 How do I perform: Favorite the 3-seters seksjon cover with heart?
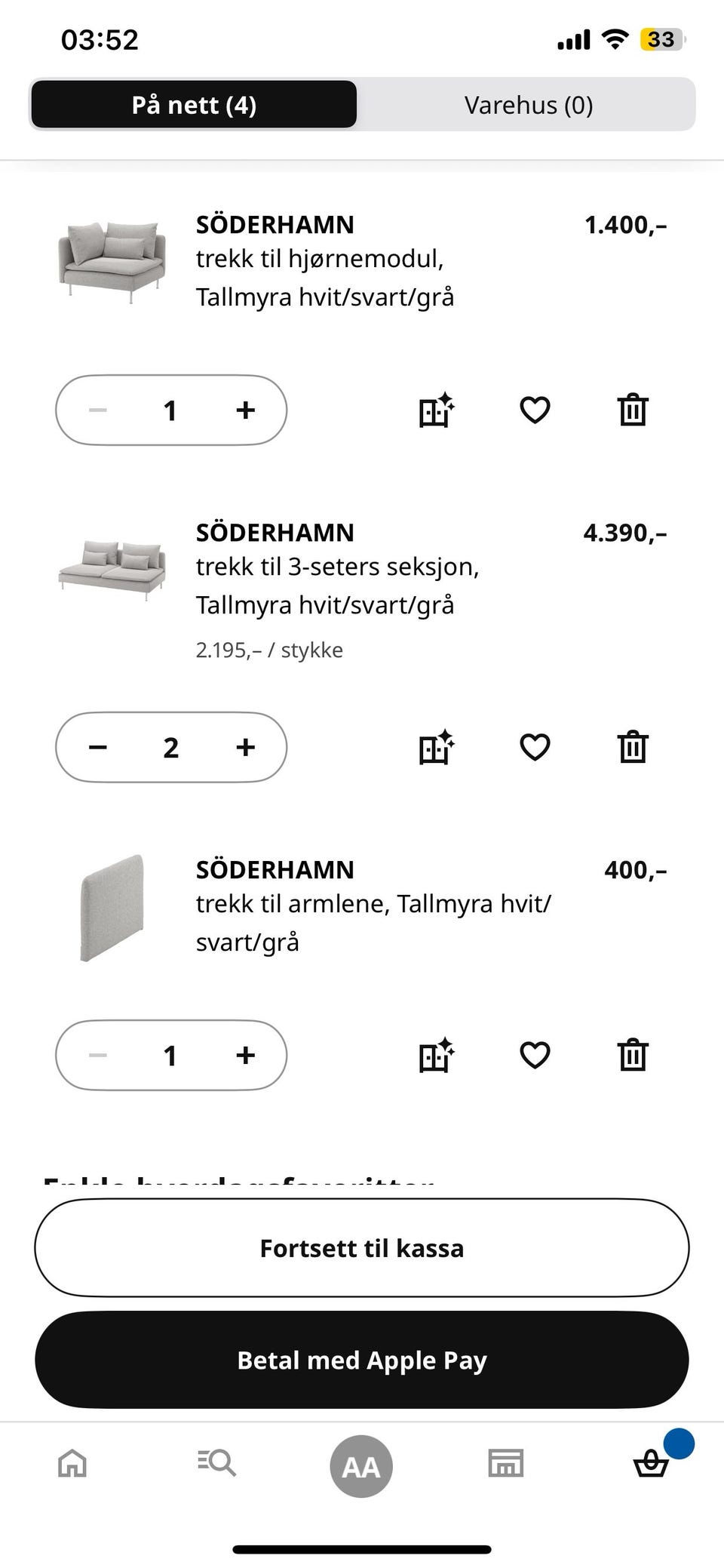tap(535, 747)
